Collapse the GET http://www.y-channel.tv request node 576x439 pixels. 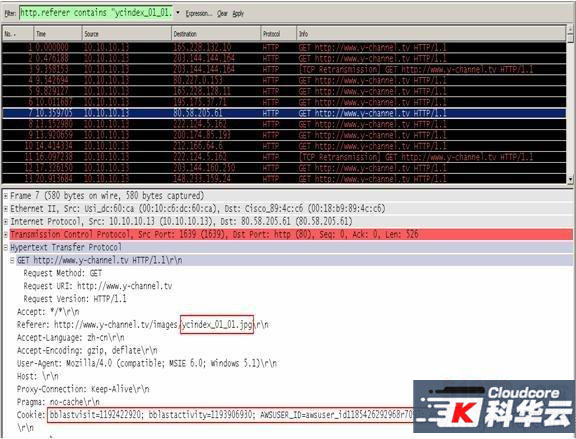tap(12, 260)
